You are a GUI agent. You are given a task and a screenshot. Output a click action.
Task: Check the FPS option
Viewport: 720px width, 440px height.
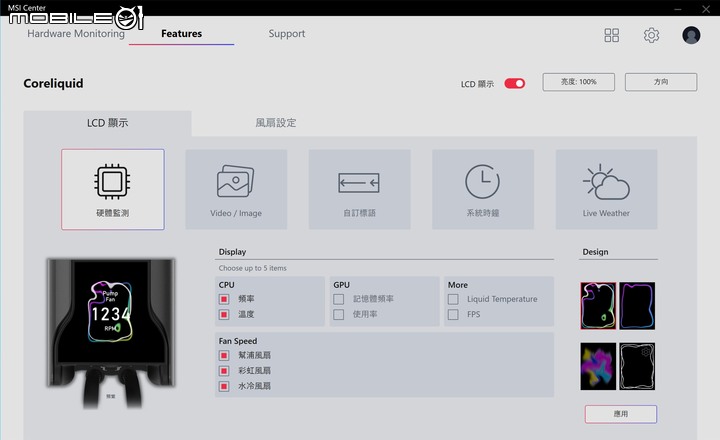point(453,315)
